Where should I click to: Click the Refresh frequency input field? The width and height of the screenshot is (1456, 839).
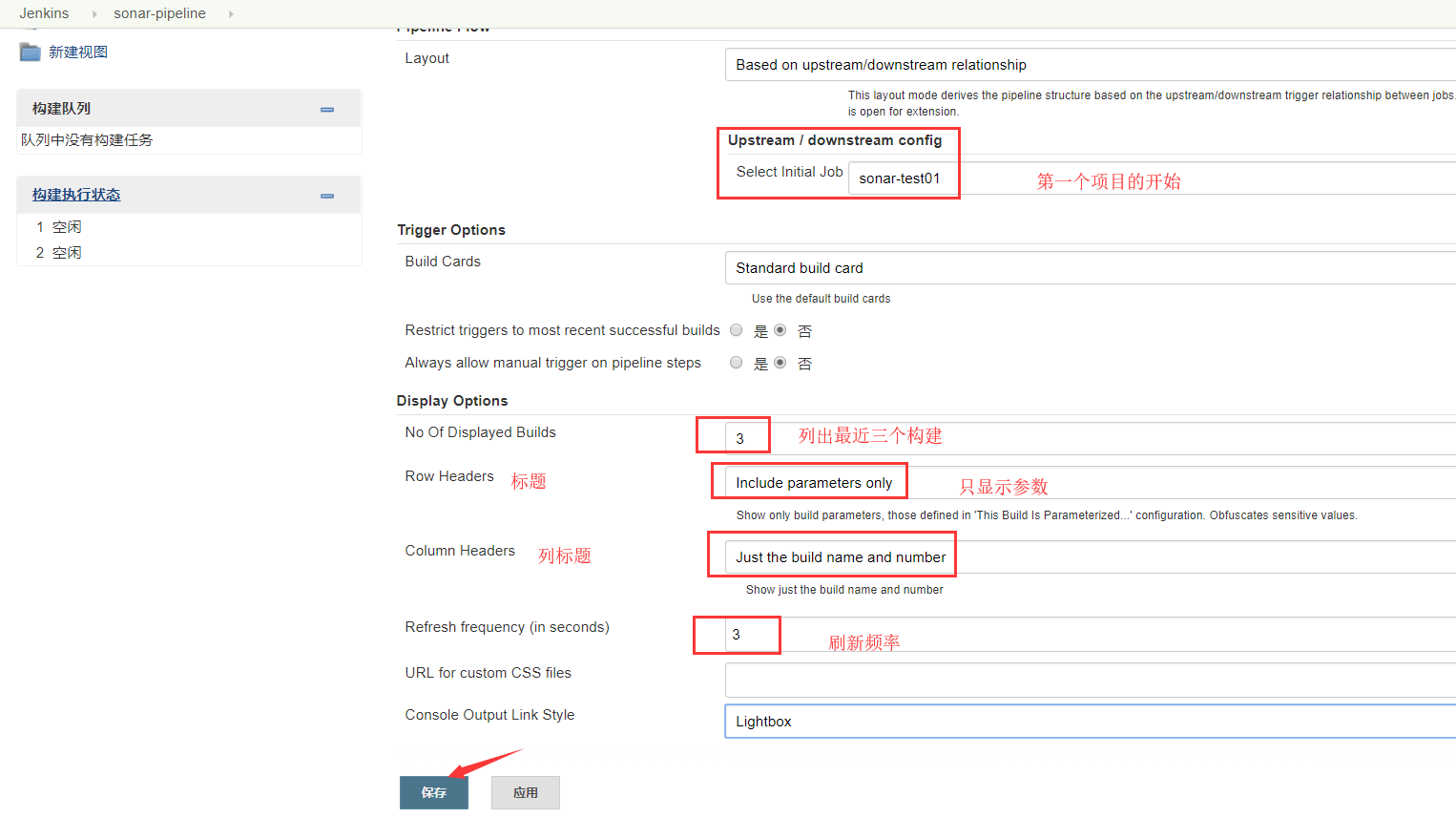point(1091,635)
